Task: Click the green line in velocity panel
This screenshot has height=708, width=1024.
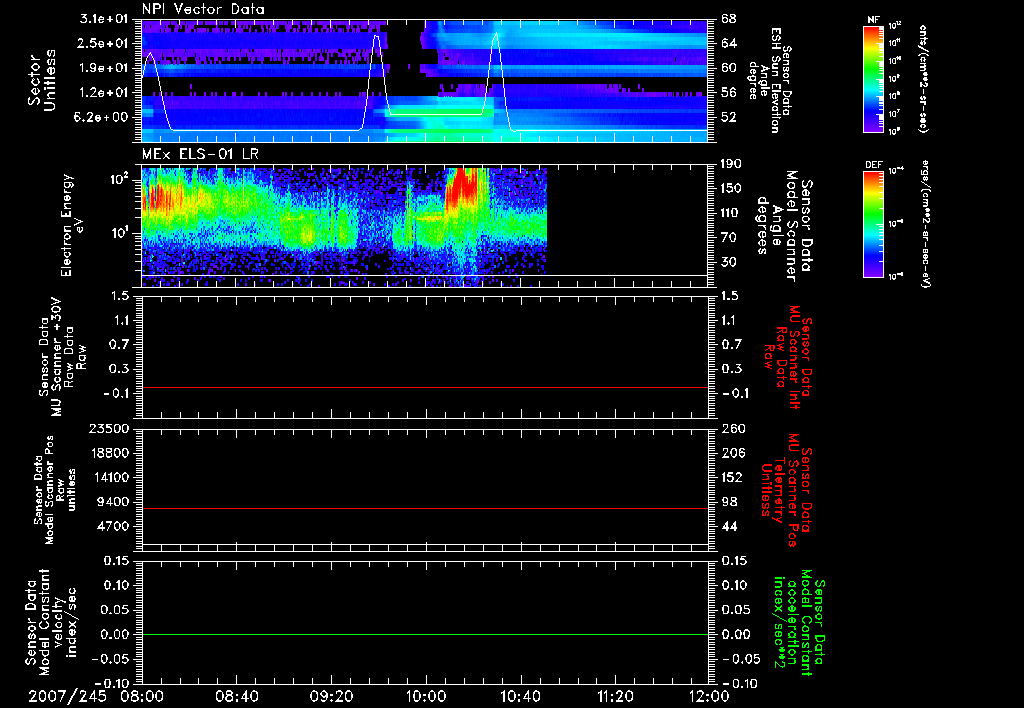Action: (x=425, y=634)
